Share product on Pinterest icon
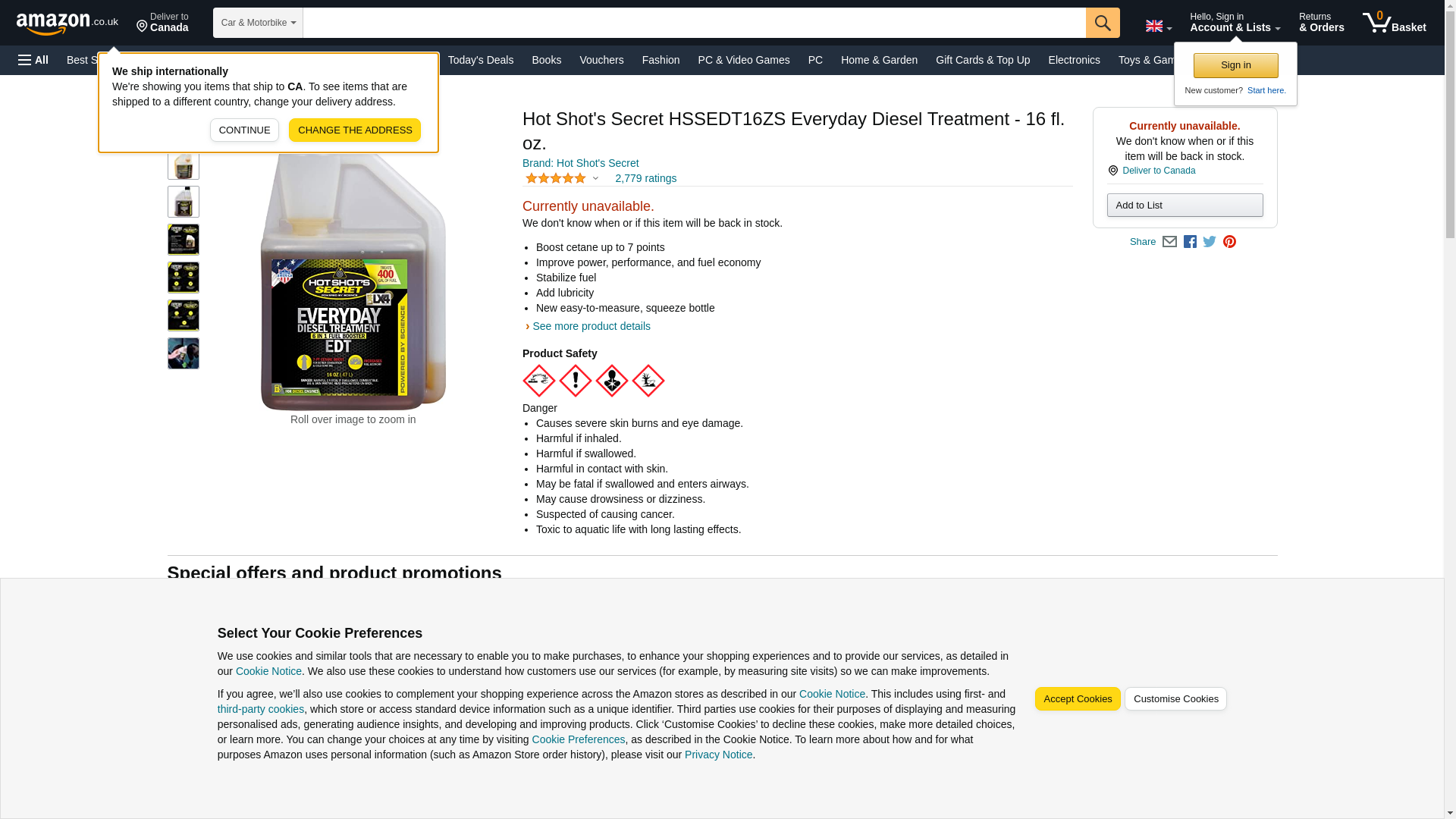1456x819 pixels. pyautogui.click(x=1229, y=242)
